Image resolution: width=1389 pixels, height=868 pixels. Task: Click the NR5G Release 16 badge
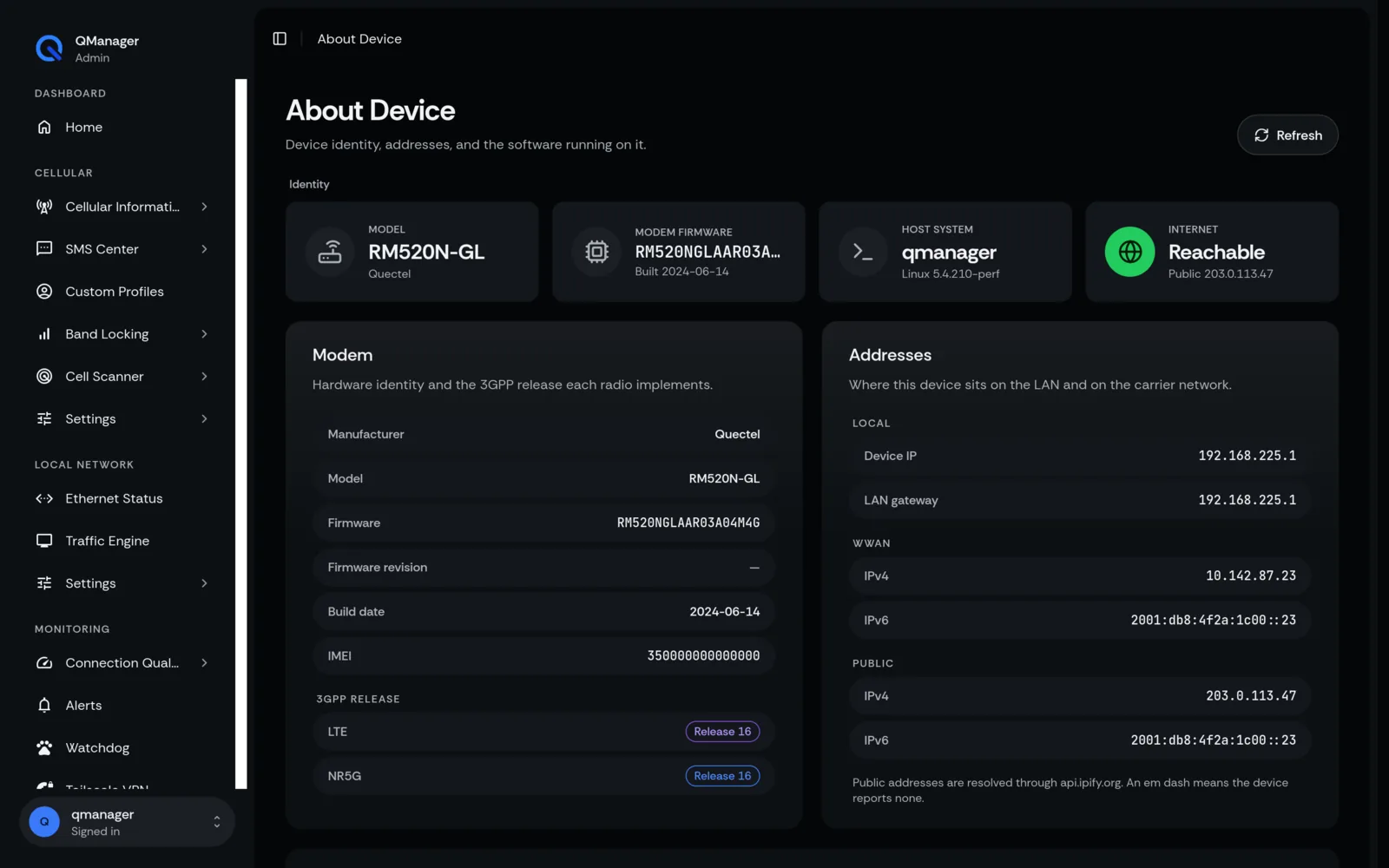coord(722,776)
